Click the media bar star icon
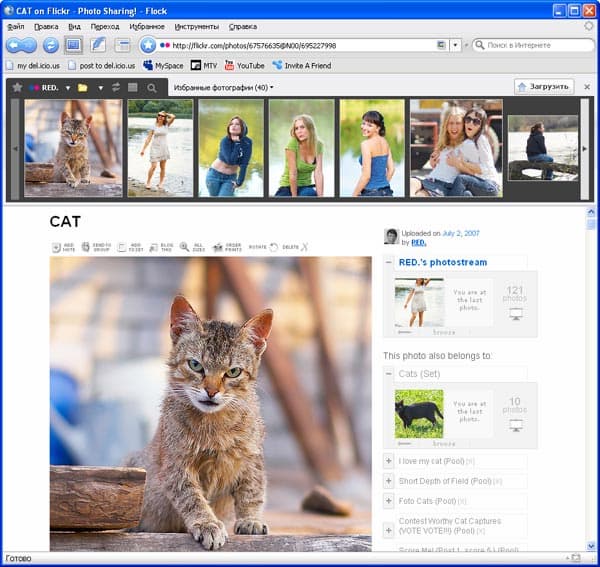 tap(17, 88)
